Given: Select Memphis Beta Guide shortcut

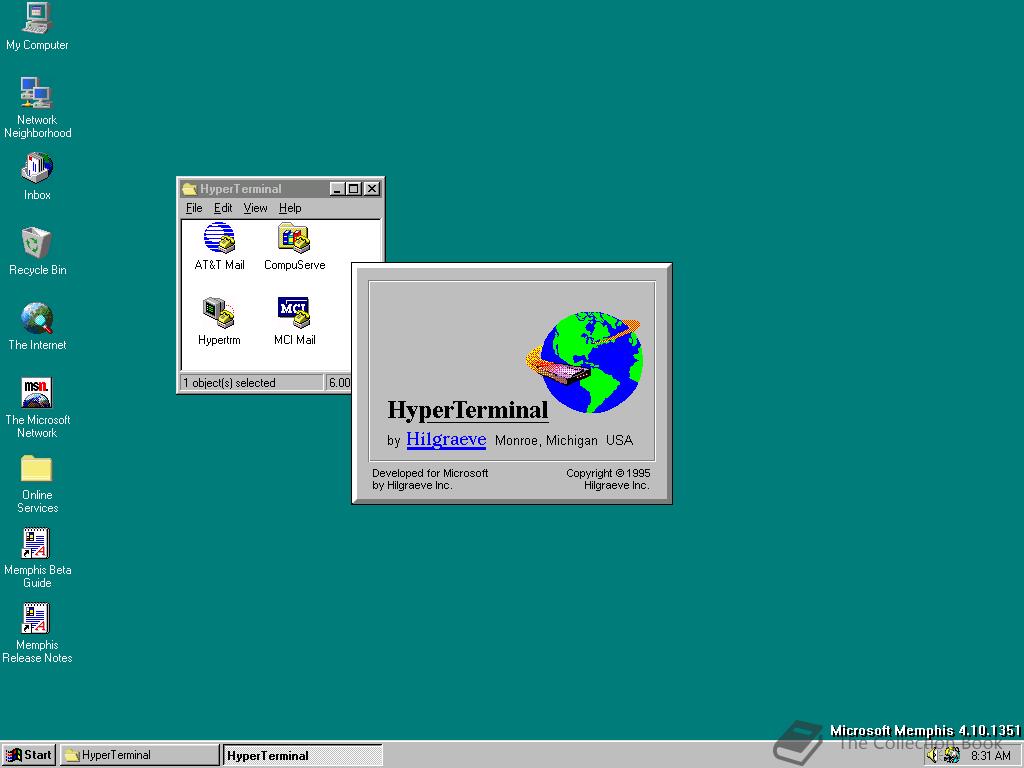Looking at the screenshot, I should [x=37, y=544].
